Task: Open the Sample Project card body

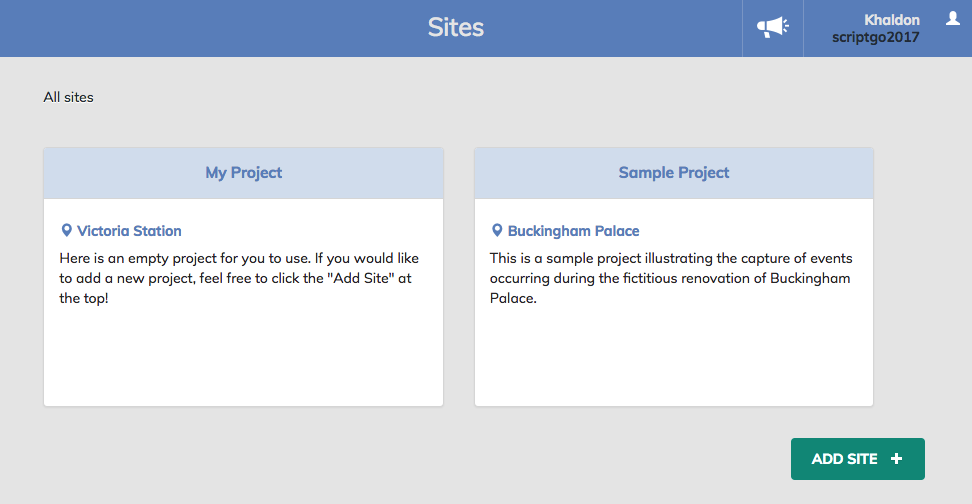Action: coord(674,303)
